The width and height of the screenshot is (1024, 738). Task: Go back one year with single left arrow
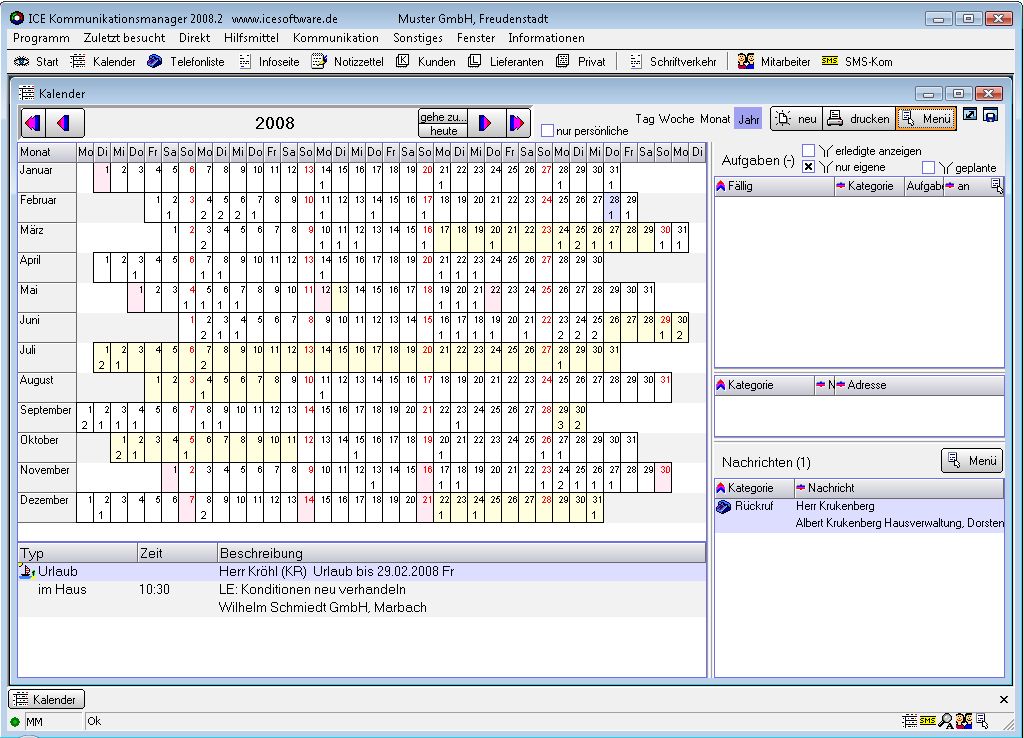click(66, 123)
